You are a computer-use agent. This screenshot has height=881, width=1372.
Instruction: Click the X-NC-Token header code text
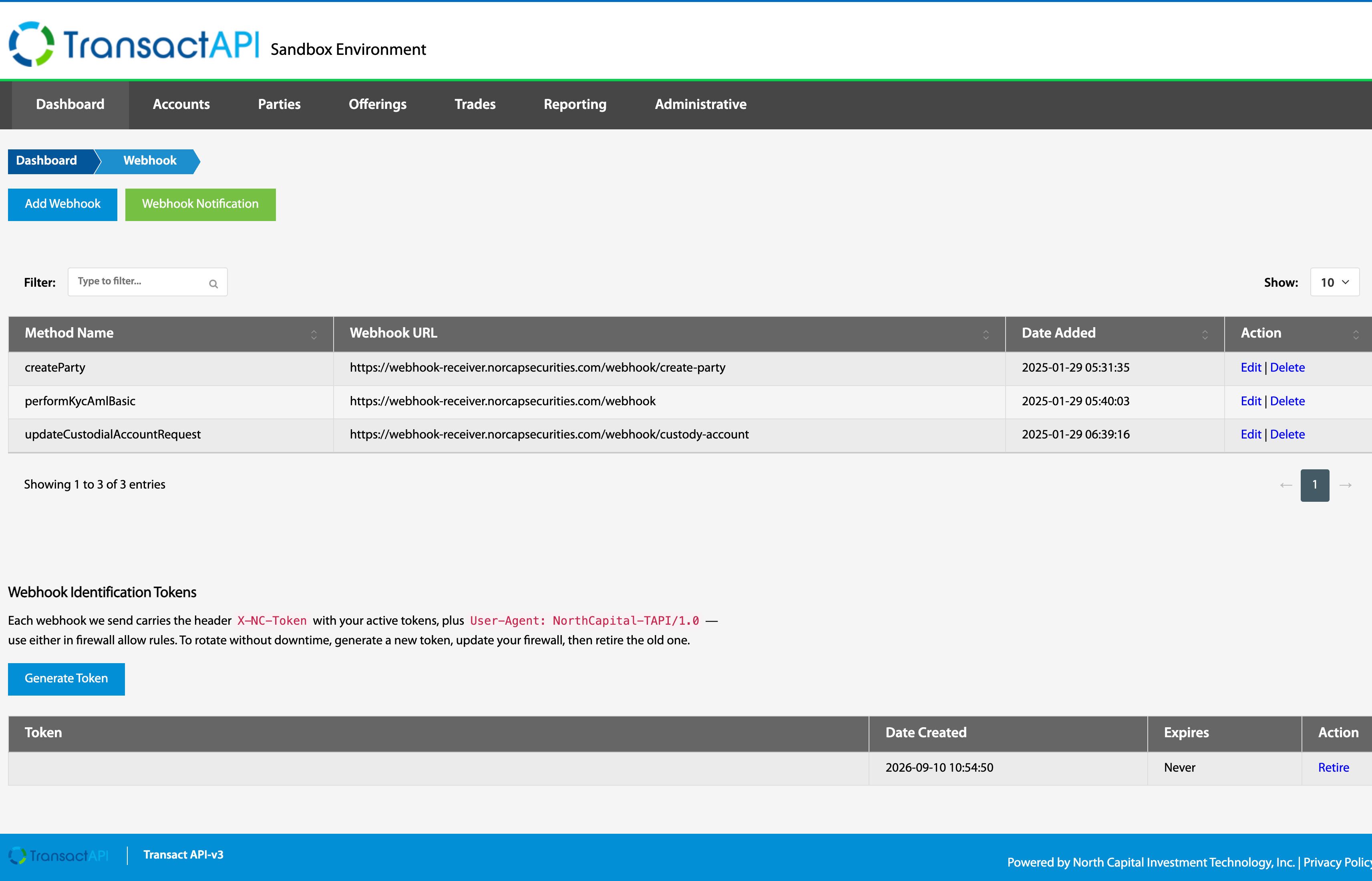[x=272, y=621]
